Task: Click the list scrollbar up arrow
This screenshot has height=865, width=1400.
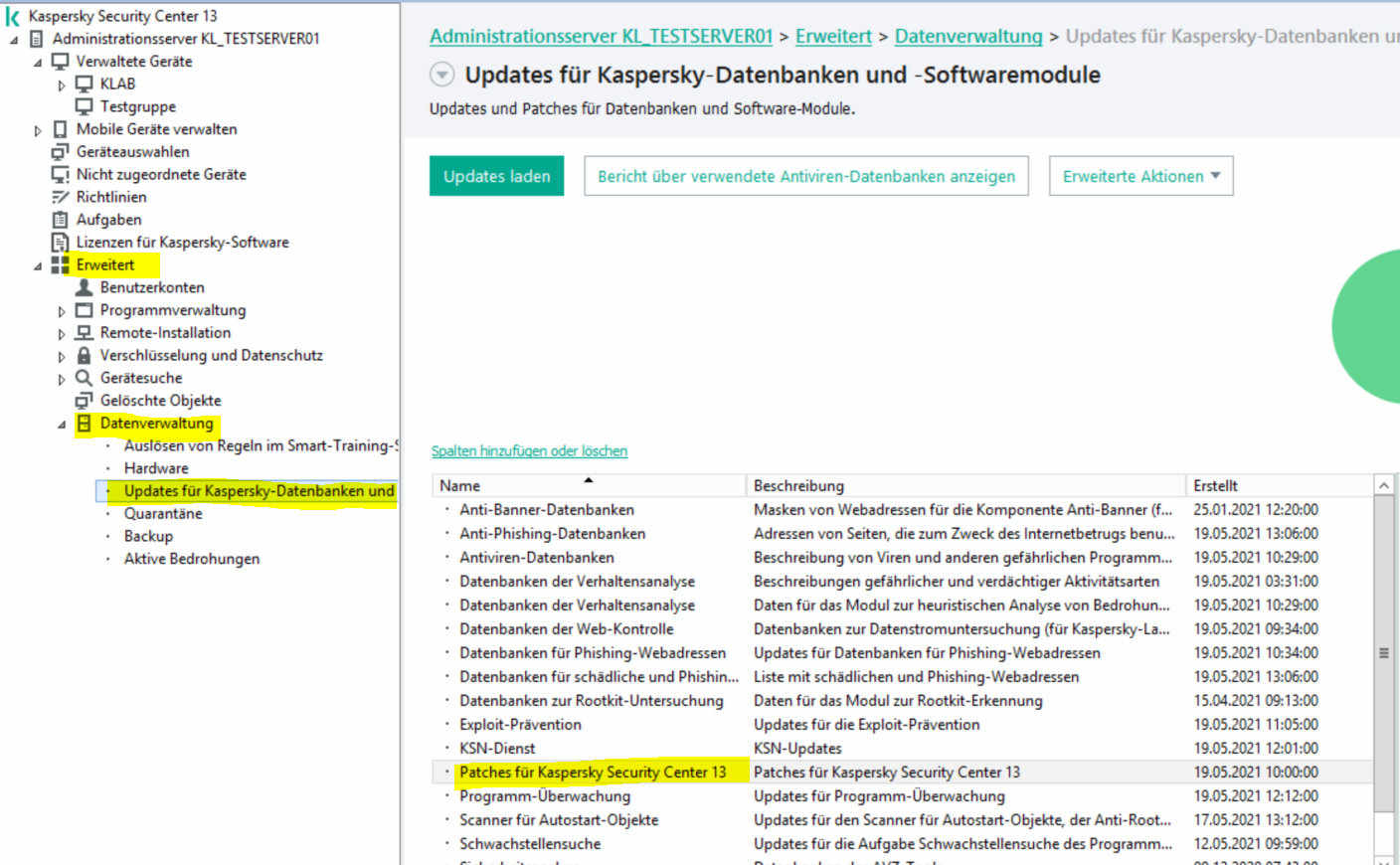Action: click(1383, 485)
